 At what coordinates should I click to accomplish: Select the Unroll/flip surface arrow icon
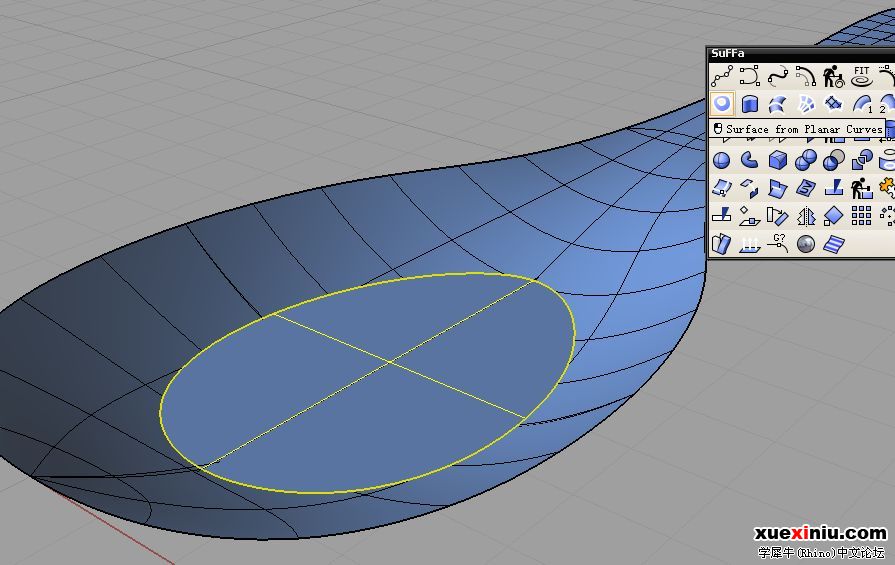[749, 188]
